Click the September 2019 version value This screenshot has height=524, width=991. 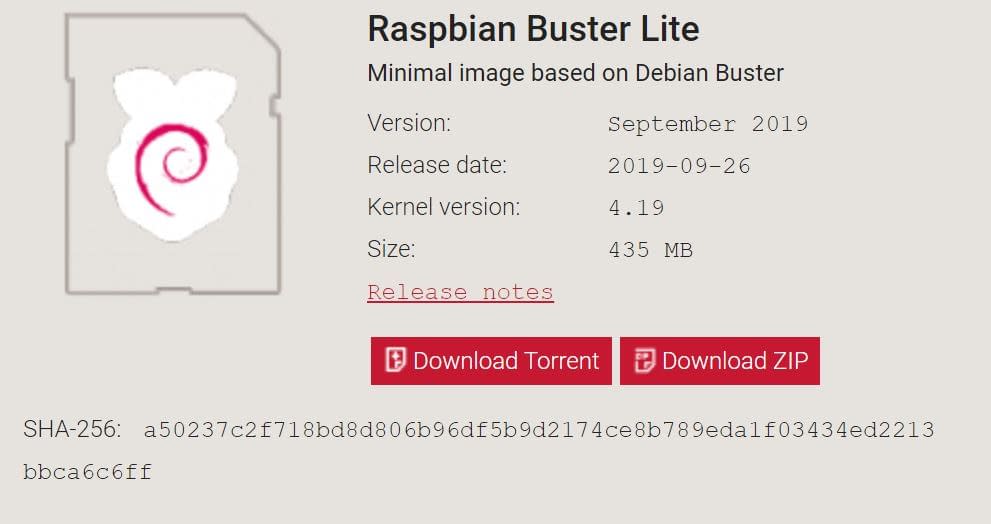pyautogui.click(x=708, y=124)
